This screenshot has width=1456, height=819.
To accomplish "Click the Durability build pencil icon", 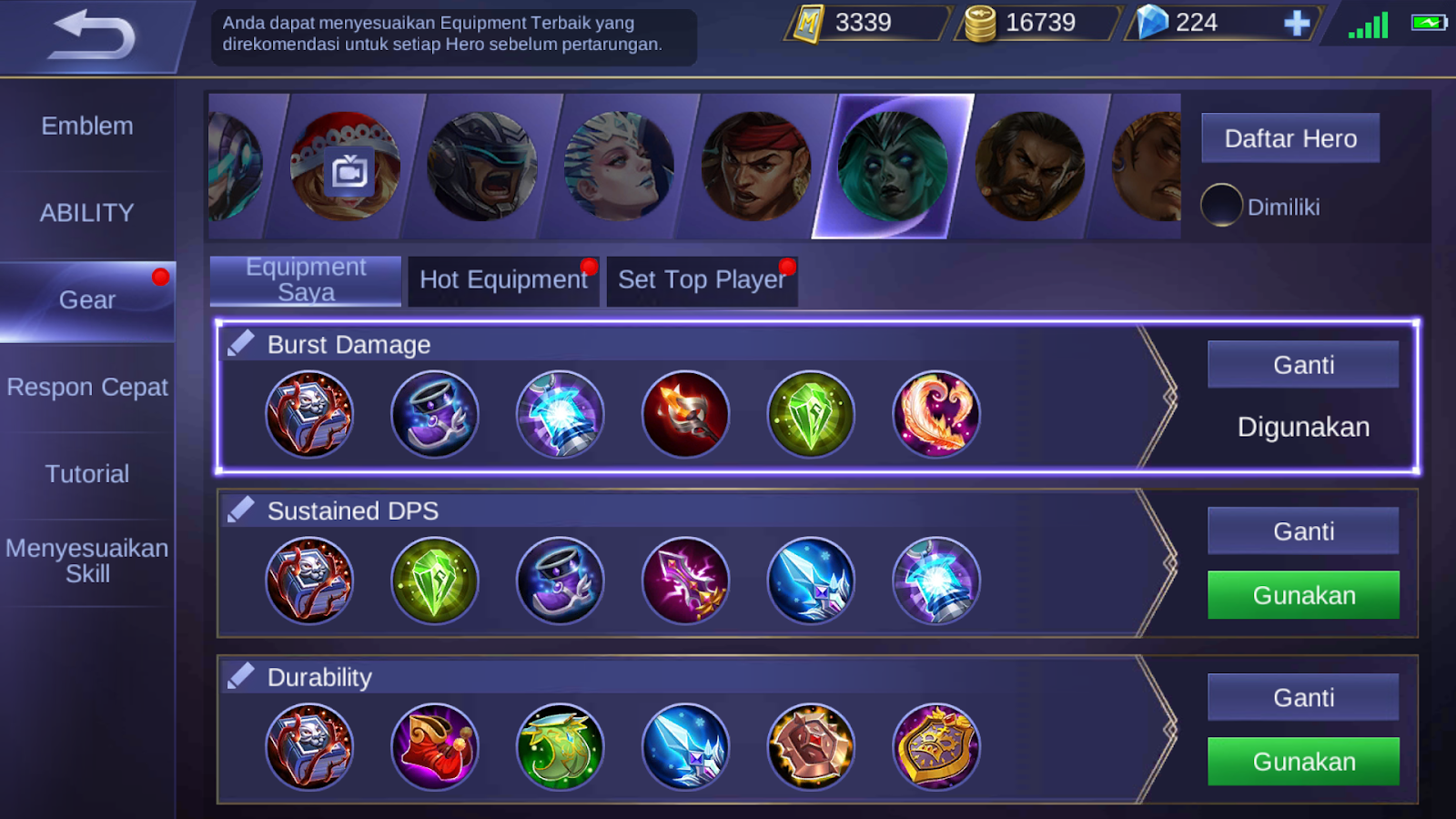I will (241, 676).
